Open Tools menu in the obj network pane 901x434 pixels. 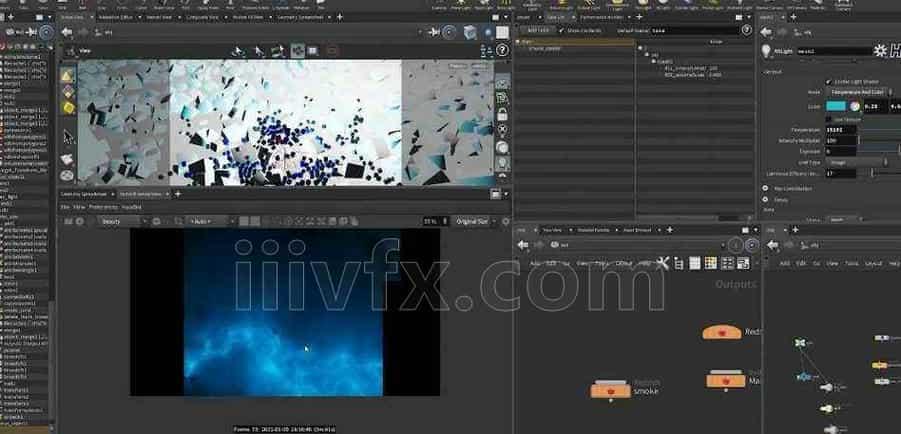click(x=852, y=263)
